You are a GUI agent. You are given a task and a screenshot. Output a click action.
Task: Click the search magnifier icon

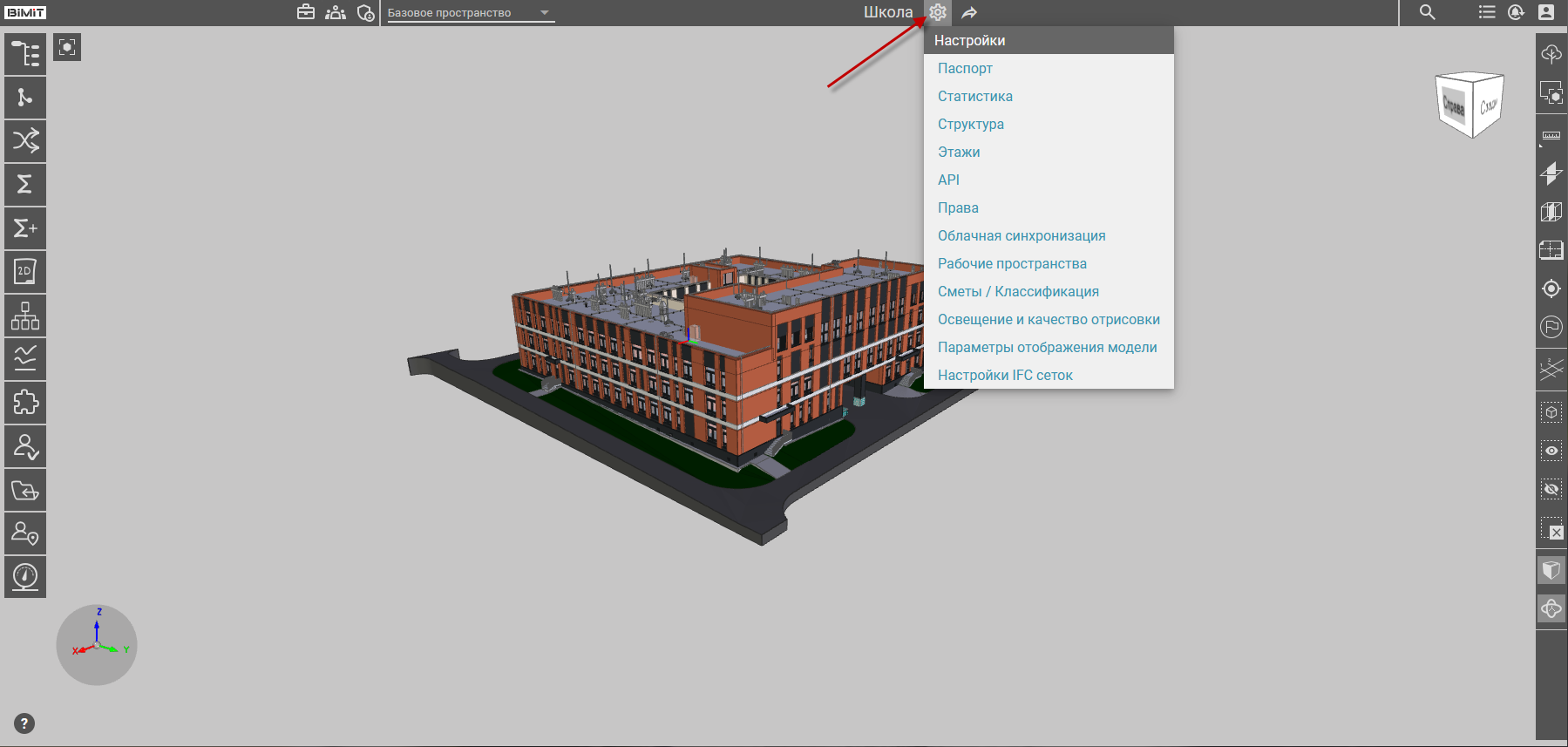coord(1427,12)
